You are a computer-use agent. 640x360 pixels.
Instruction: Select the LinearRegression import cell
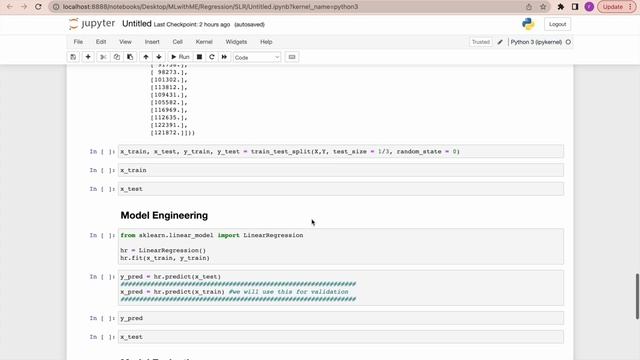[341, 247]
